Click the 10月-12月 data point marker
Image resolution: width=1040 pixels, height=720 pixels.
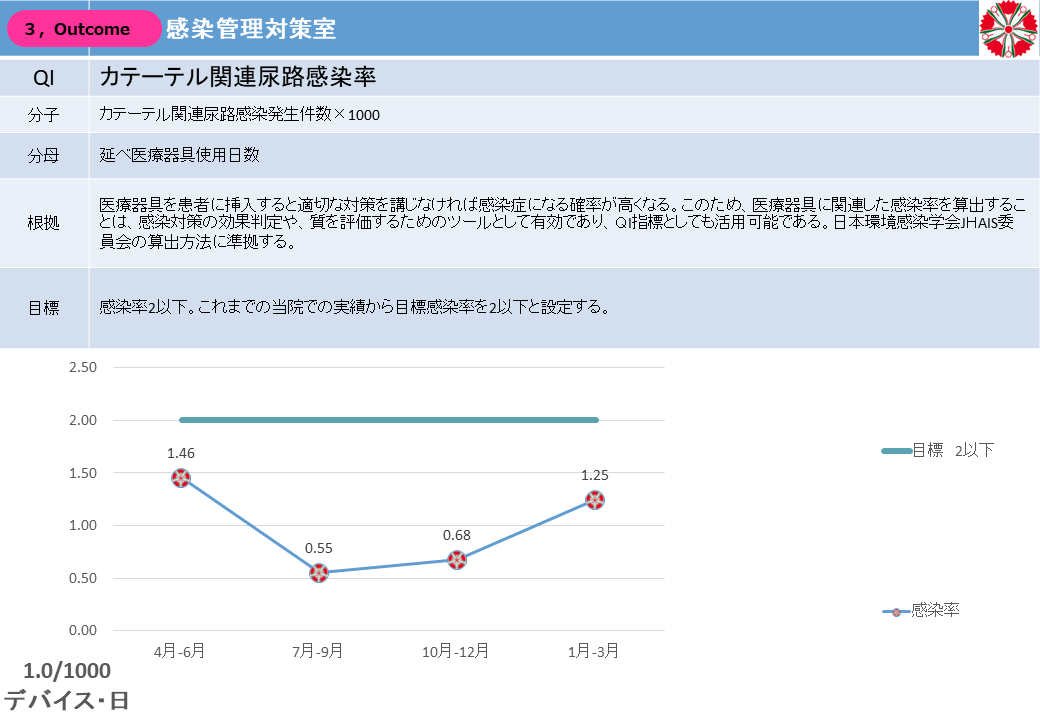[x=457, y=560]
